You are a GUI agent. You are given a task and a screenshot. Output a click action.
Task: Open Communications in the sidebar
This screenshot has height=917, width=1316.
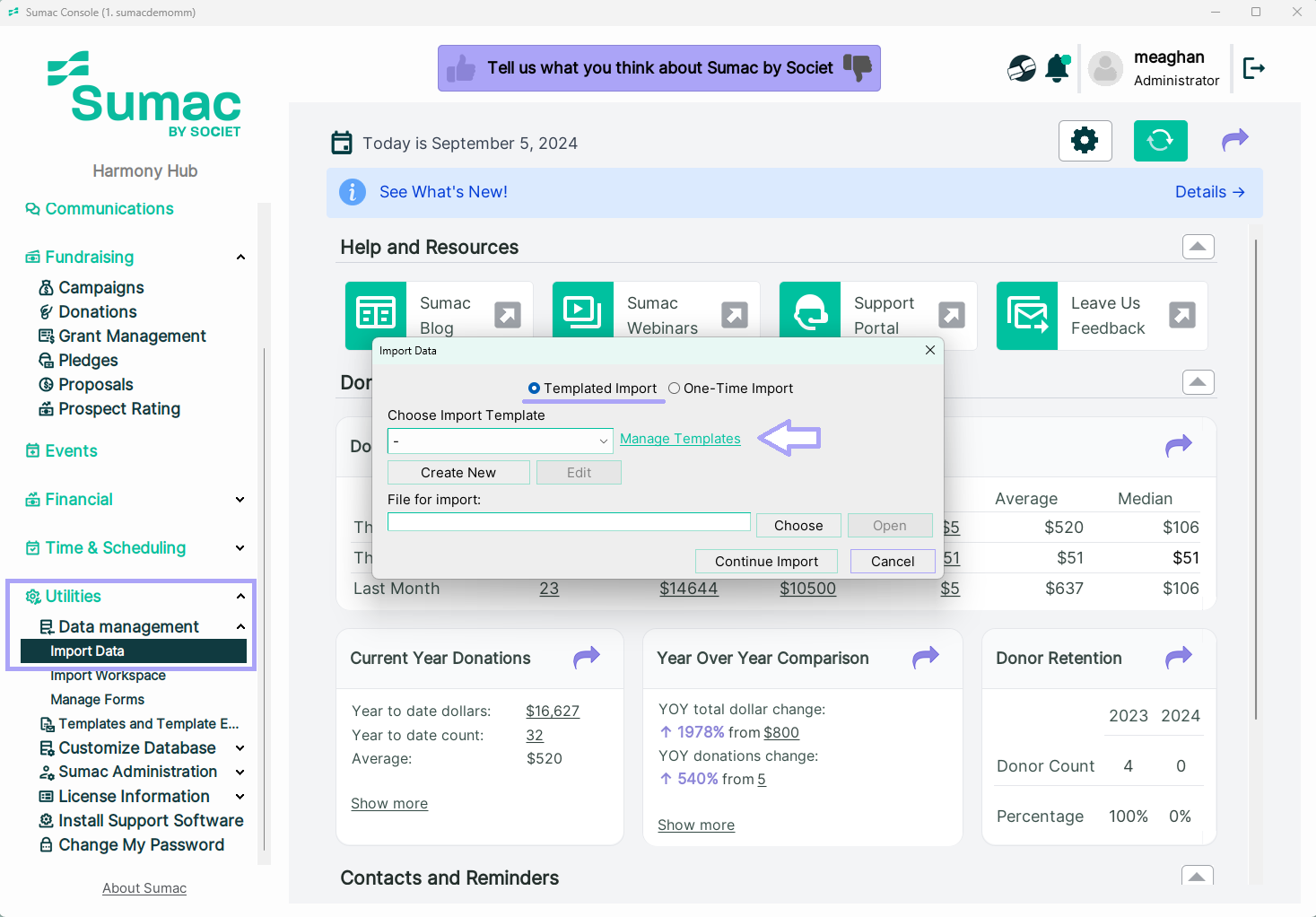[109, 209]
